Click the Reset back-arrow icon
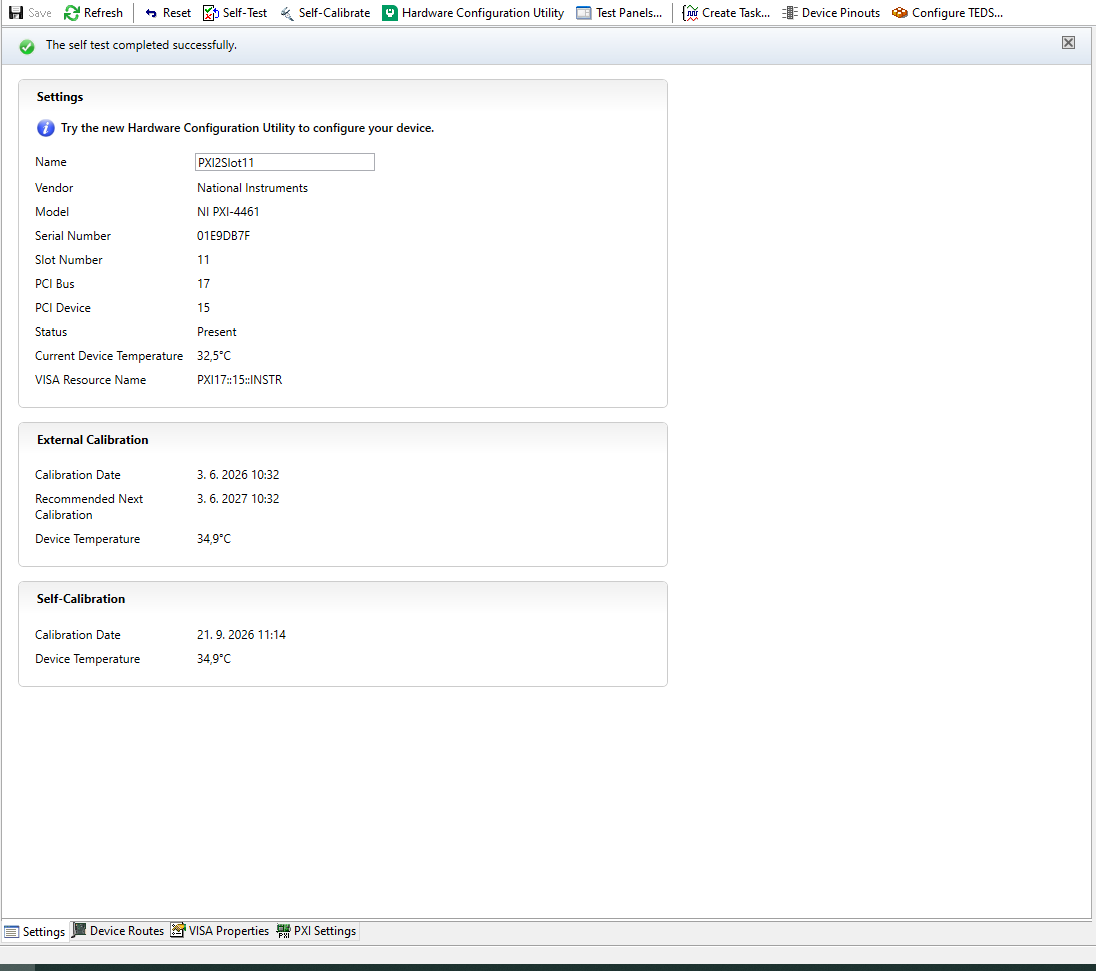Image resolution: width=1096 pixels, height=971 pixels. click(x=151, y=13)
